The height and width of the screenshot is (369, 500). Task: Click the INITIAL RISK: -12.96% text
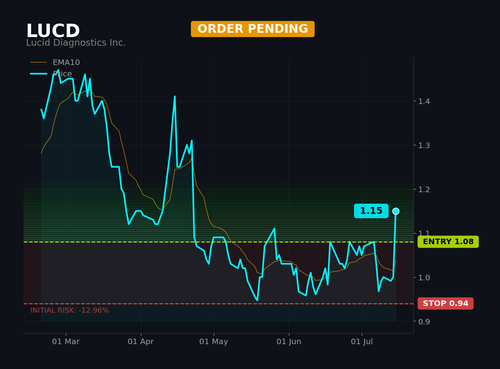[x=69, y=310]
